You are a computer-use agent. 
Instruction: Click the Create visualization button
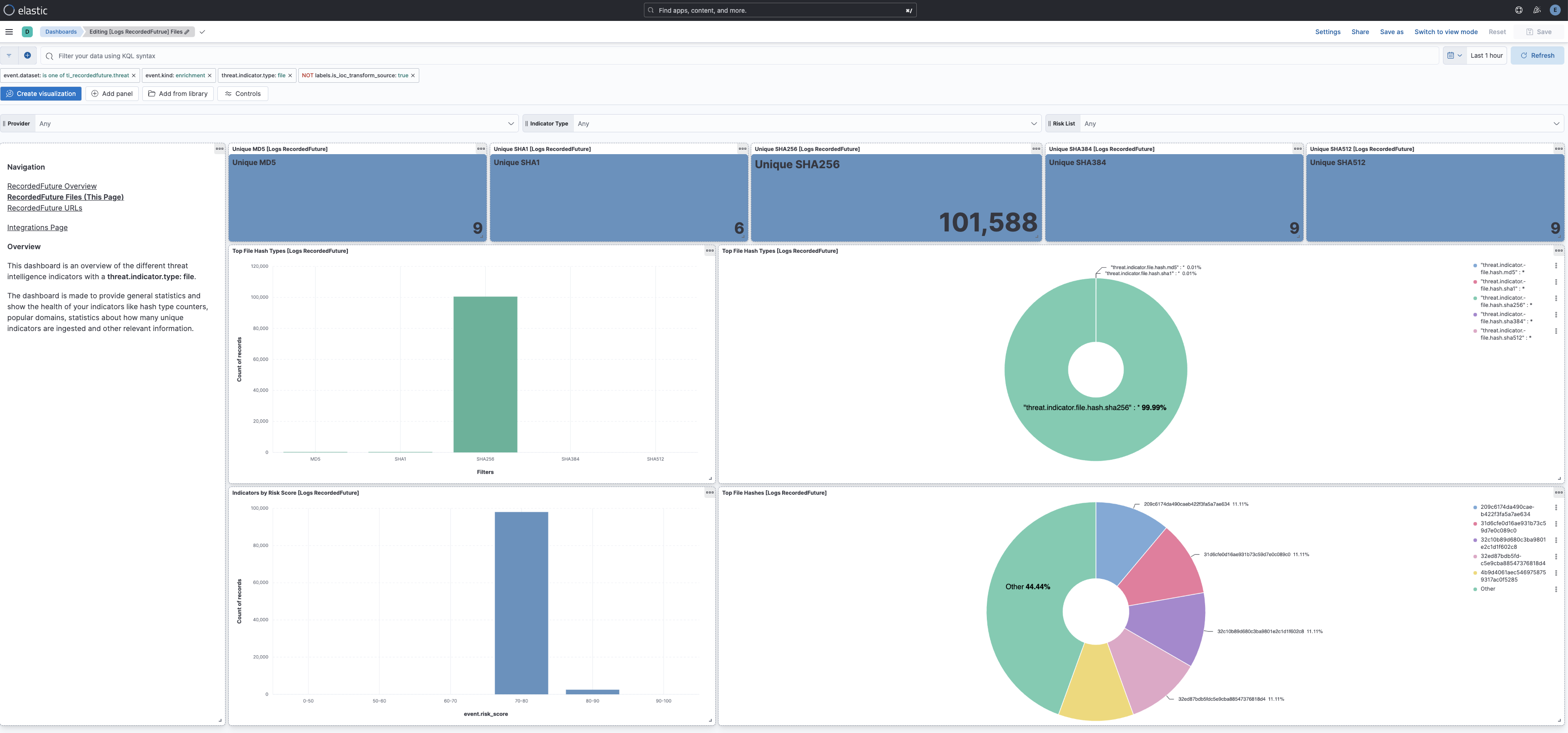tap(41, 94)
